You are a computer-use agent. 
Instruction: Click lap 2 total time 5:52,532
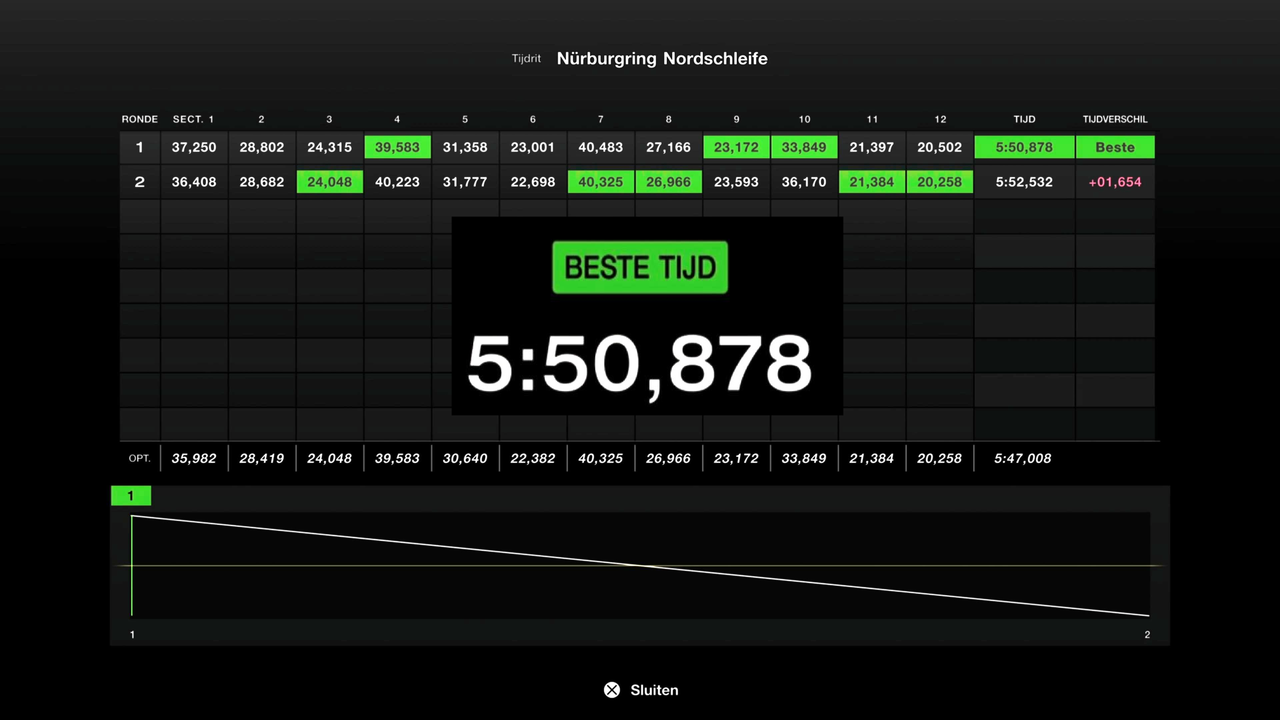[x=1024, y=182]
